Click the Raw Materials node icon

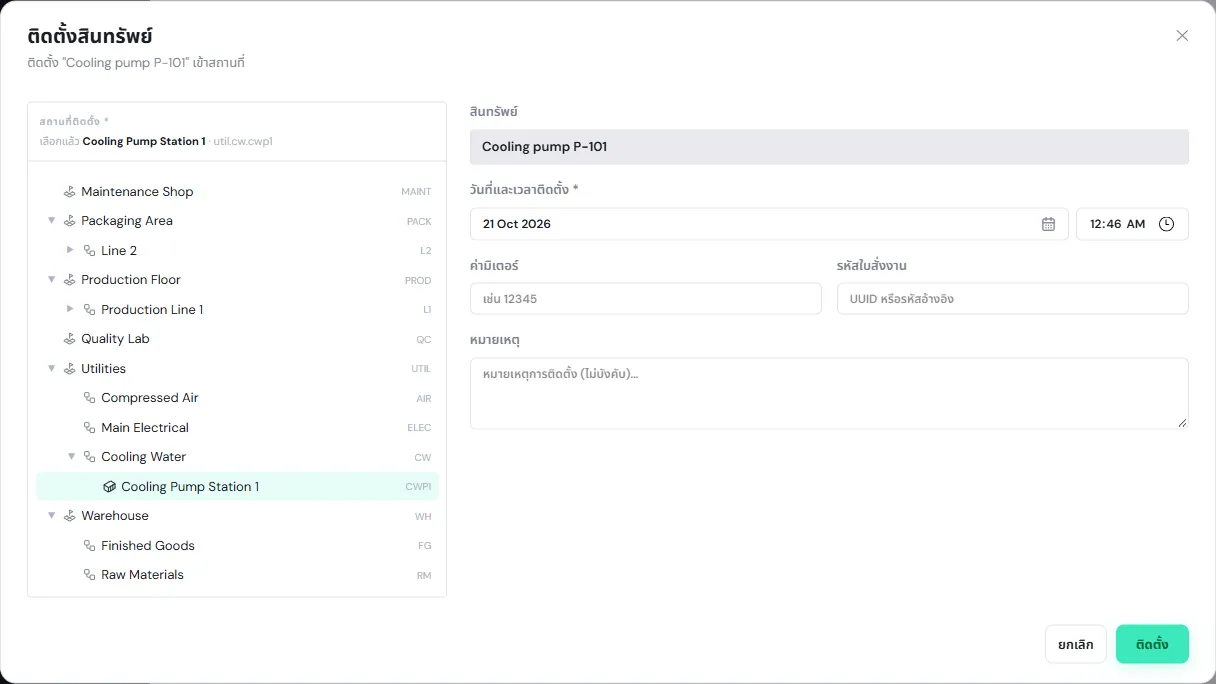coord(89,575)
